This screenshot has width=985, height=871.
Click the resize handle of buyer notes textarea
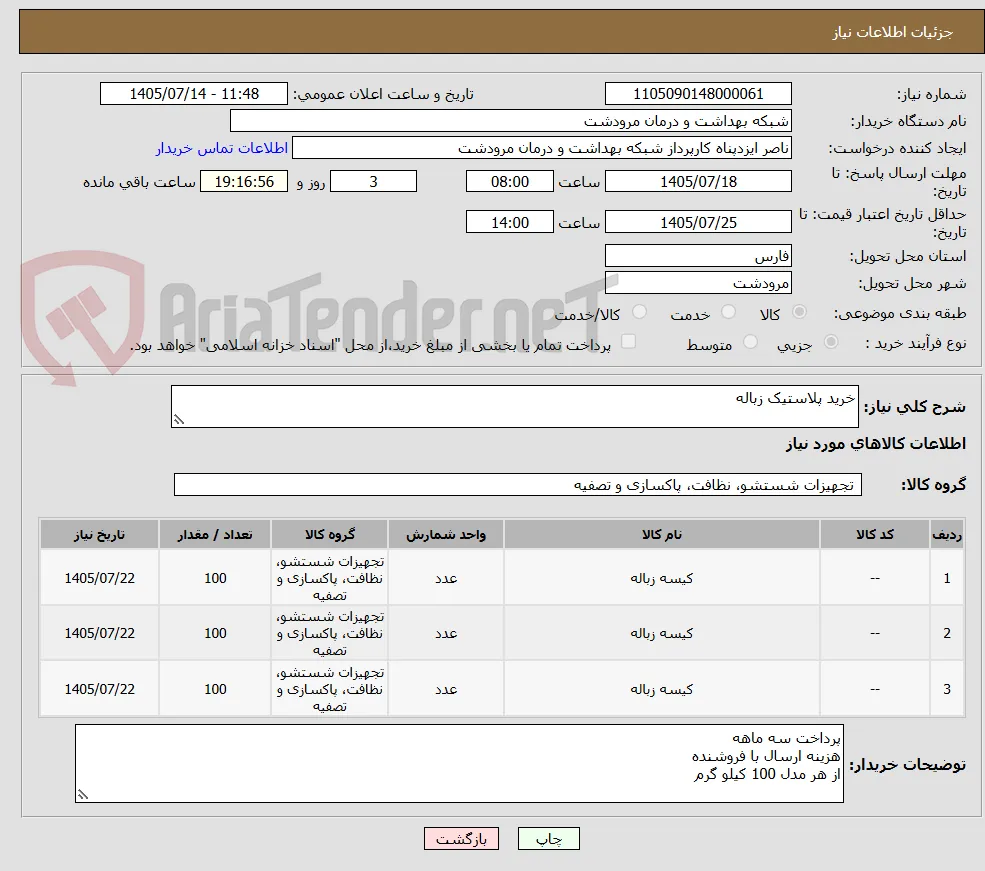[x=83, y=794]
